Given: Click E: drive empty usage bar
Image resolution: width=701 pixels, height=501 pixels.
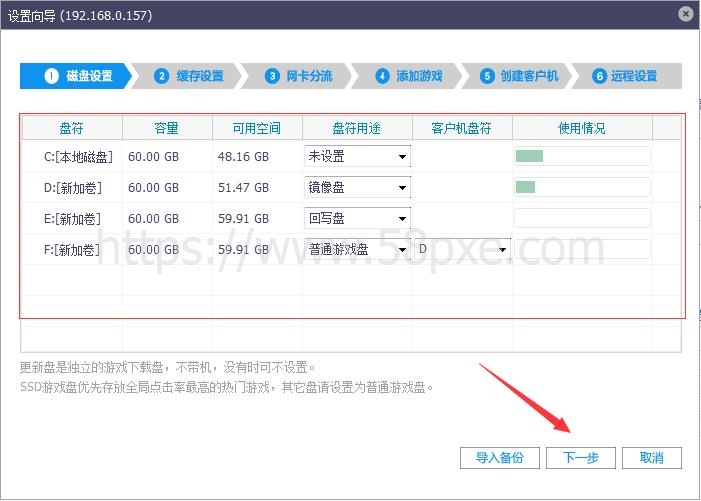Looking at the screenshot, I should 582,218.
